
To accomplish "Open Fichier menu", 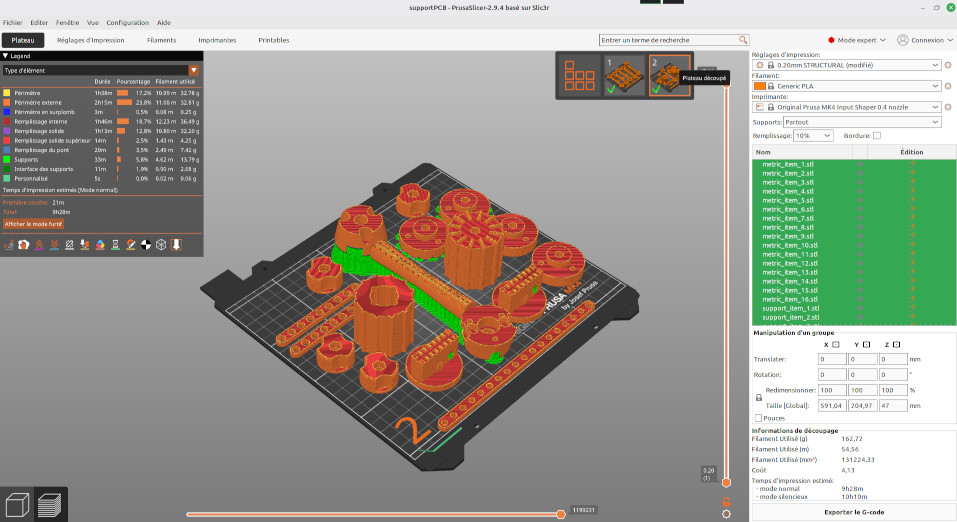I will [x=12, y=23].
